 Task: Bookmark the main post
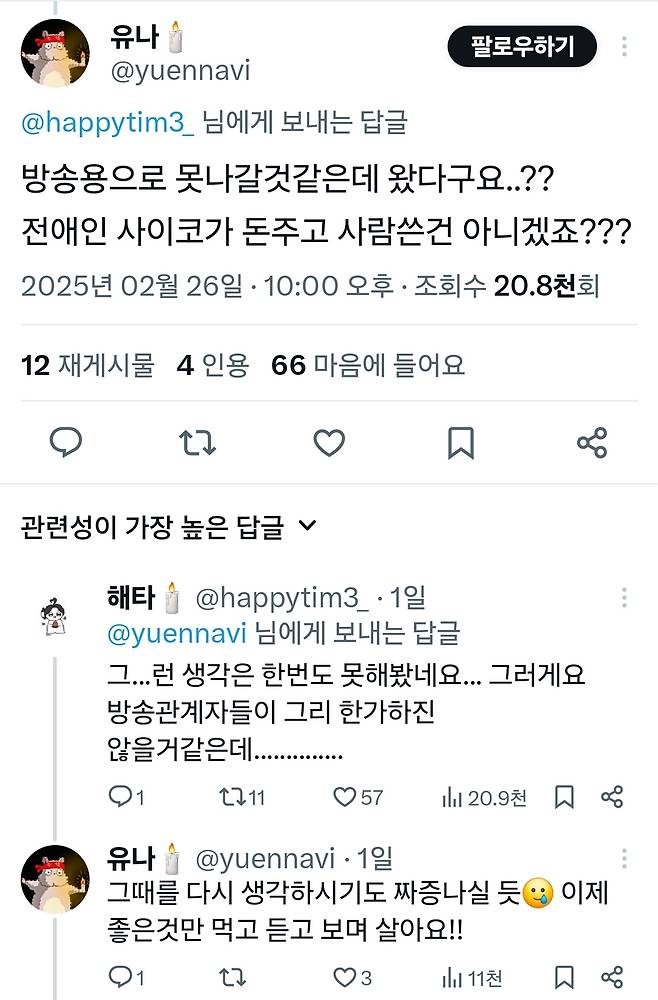[460, 443]
